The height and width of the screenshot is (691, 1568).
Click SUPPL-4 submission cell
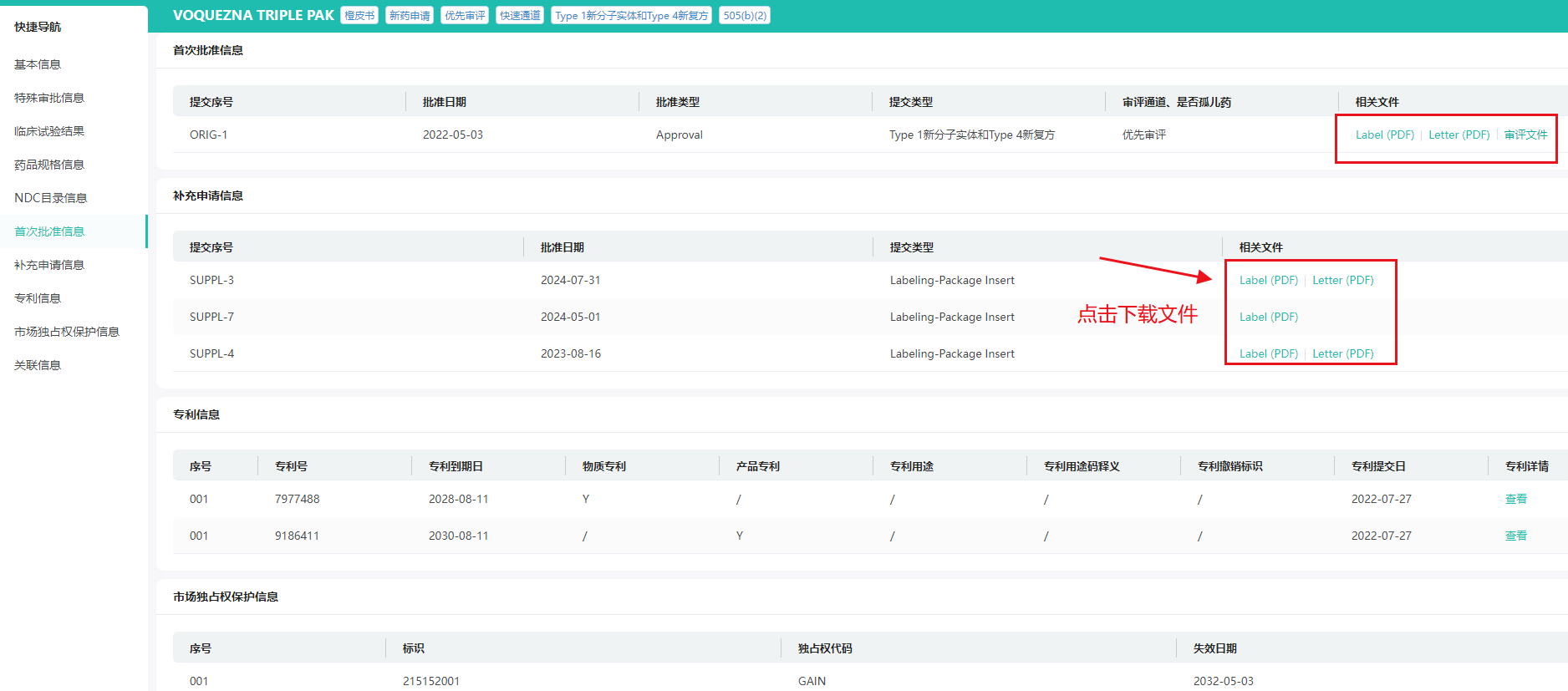(x=212, y=353)
